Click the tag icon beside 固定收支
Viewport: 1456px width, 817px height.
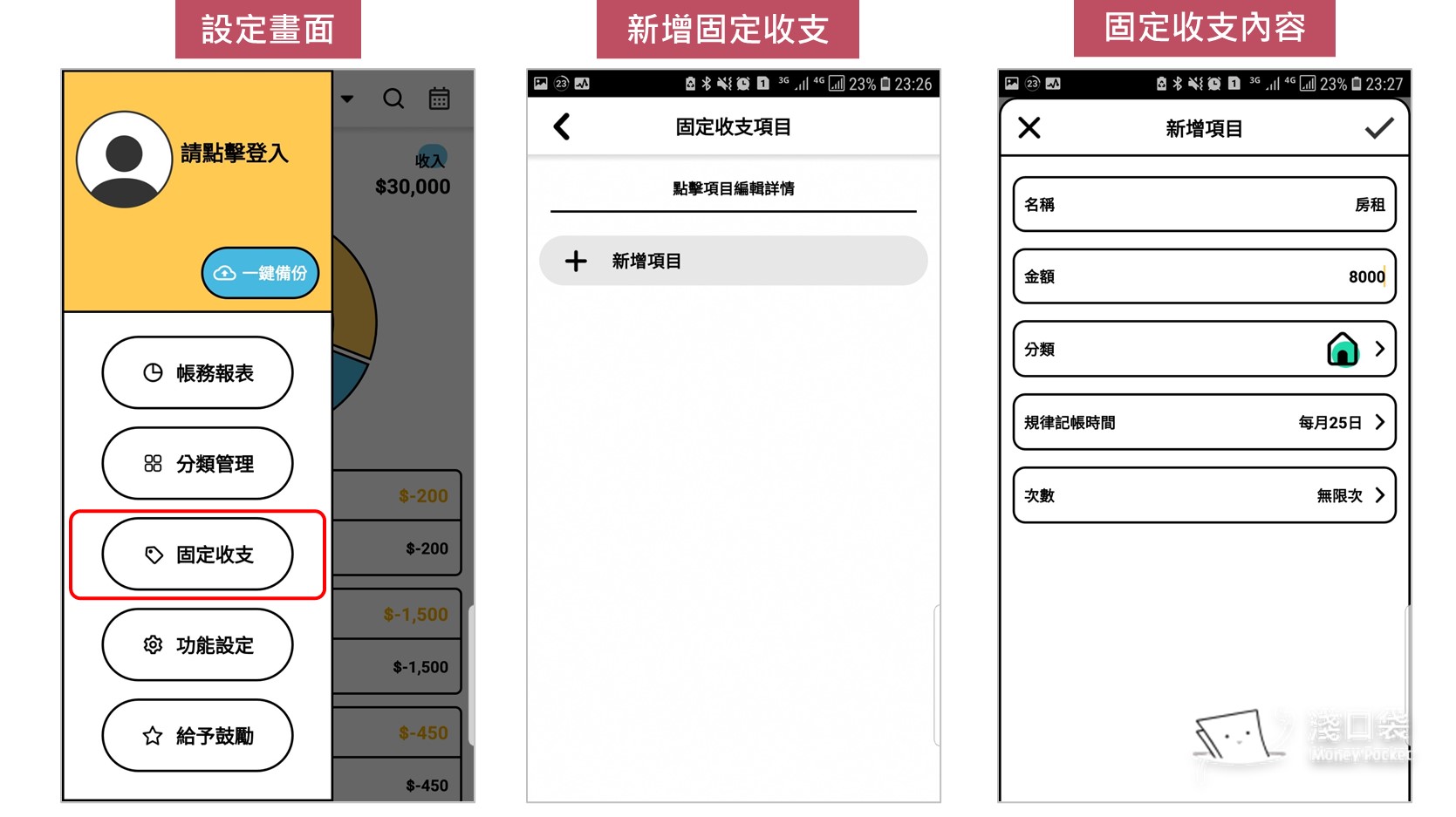pos(154,555)
